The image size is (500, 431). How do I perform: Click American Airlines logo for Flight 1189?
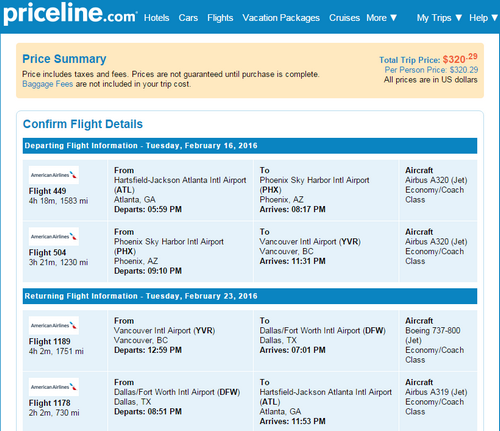54,325
